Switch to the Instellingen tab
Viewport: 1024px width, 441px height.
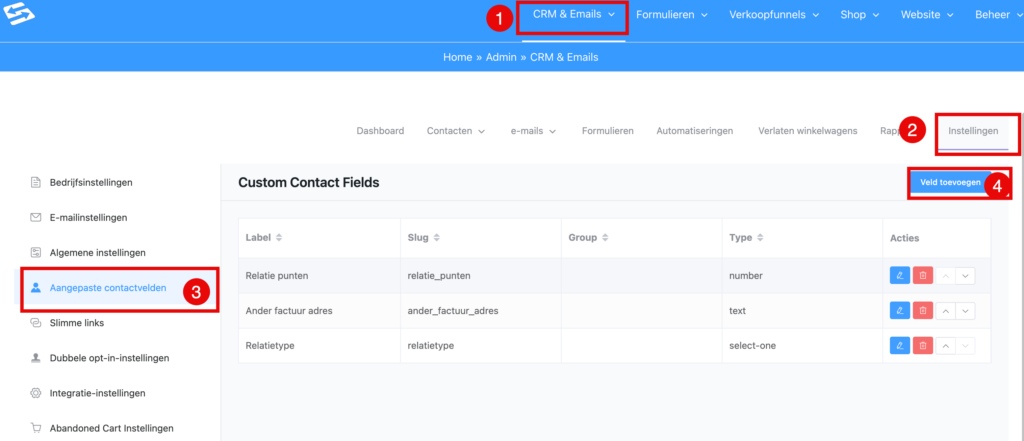click(x=973, y=131)
